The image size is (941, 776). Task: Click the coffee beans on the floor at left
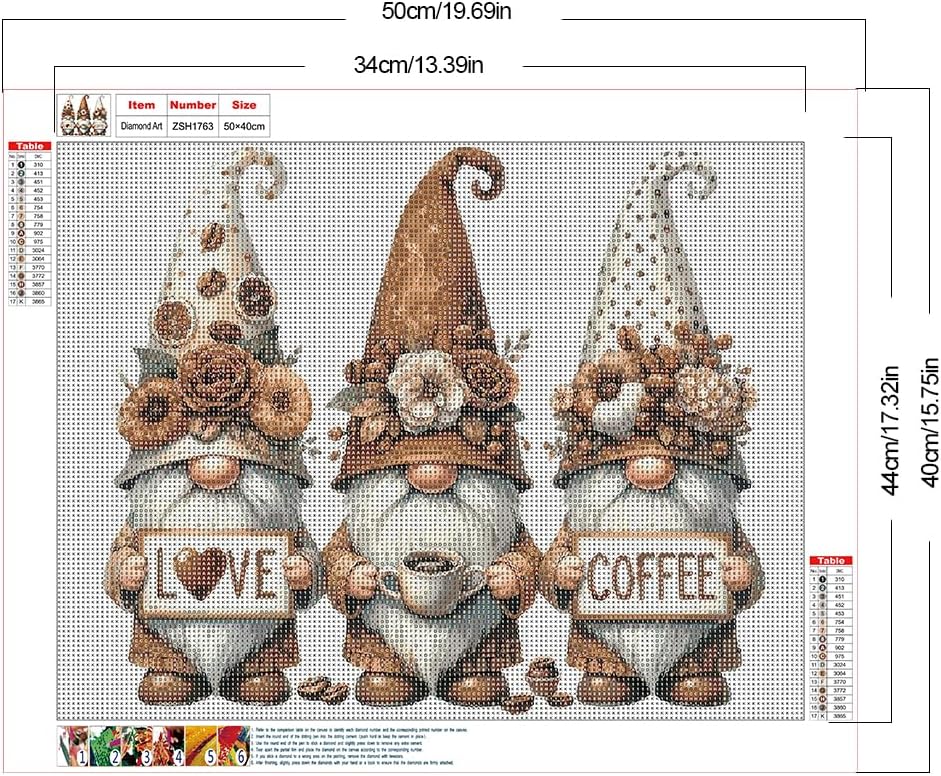pyautogui.click(x=322, y=689)
